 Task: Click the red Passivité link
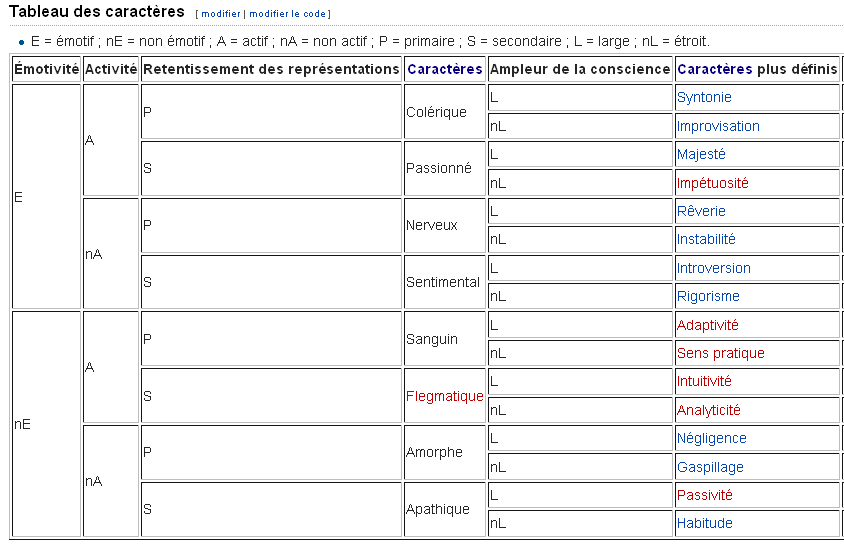705,495
